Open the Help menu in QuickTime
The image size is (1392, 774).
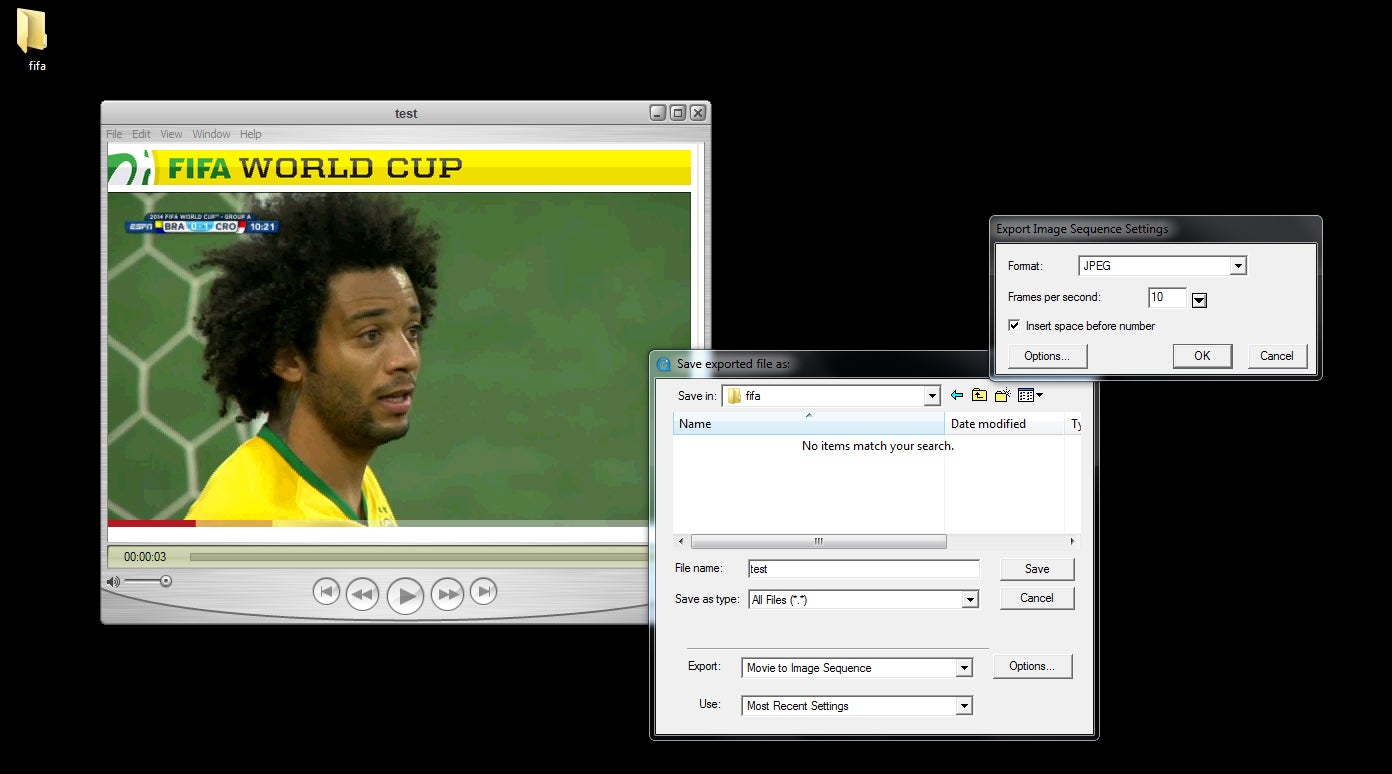coord(250,134)
